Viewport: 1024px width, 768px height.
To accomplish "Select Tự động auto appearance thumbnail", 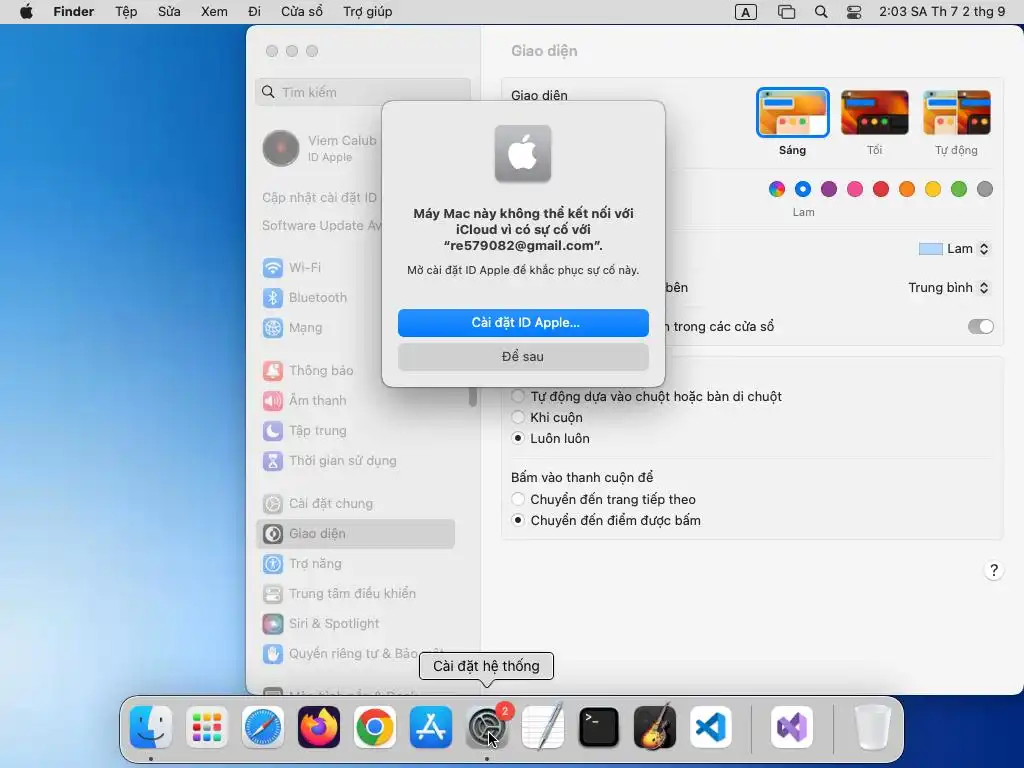I will [957, 113].
